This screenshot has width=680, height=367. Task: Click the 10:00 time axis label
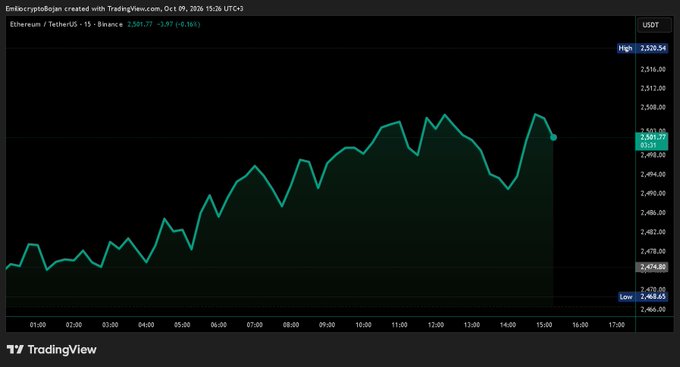(363, 325)
